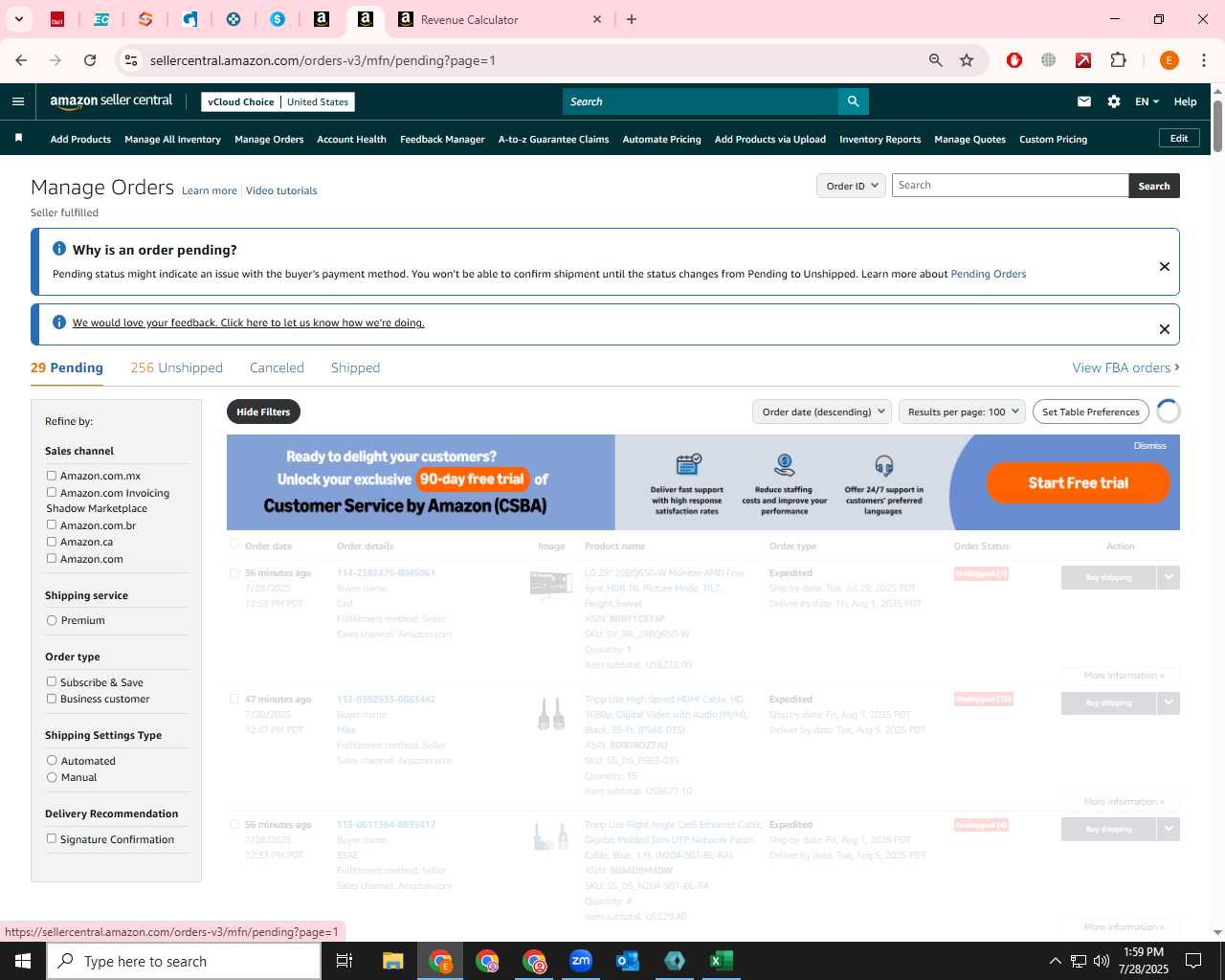Close the Revenue Calculator tab
Image resolution: width=1225 pixels, height=980 pixels.
coord(597,19)
